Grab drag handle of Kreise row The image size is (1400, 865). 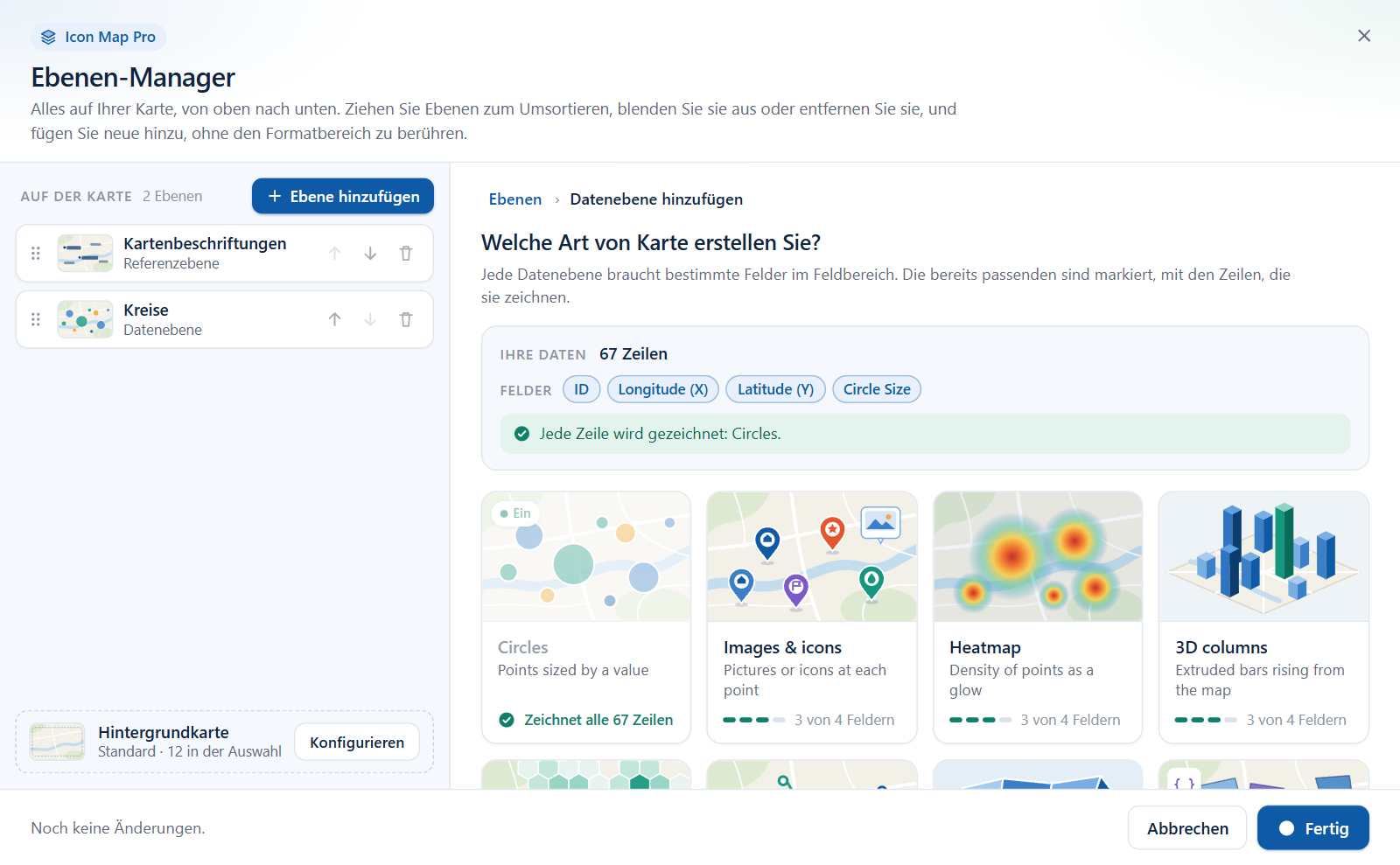click(36, 320)
